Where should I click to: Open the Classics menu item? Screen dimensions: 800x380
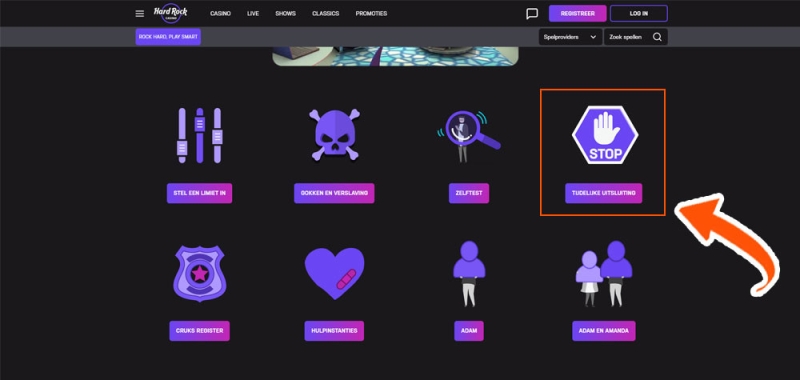pos(326,14)
